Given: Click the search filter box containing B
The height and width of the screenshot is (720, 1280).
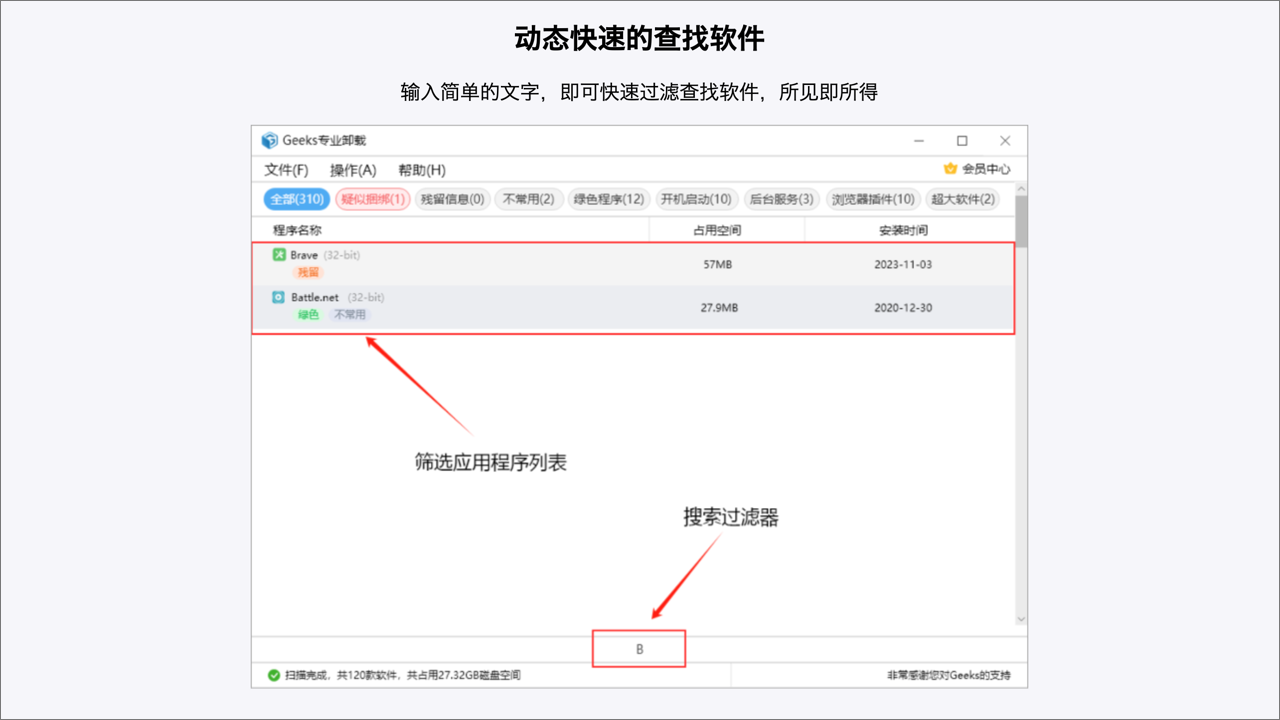Looking at the screenshot, I should (x=639, y=649).
